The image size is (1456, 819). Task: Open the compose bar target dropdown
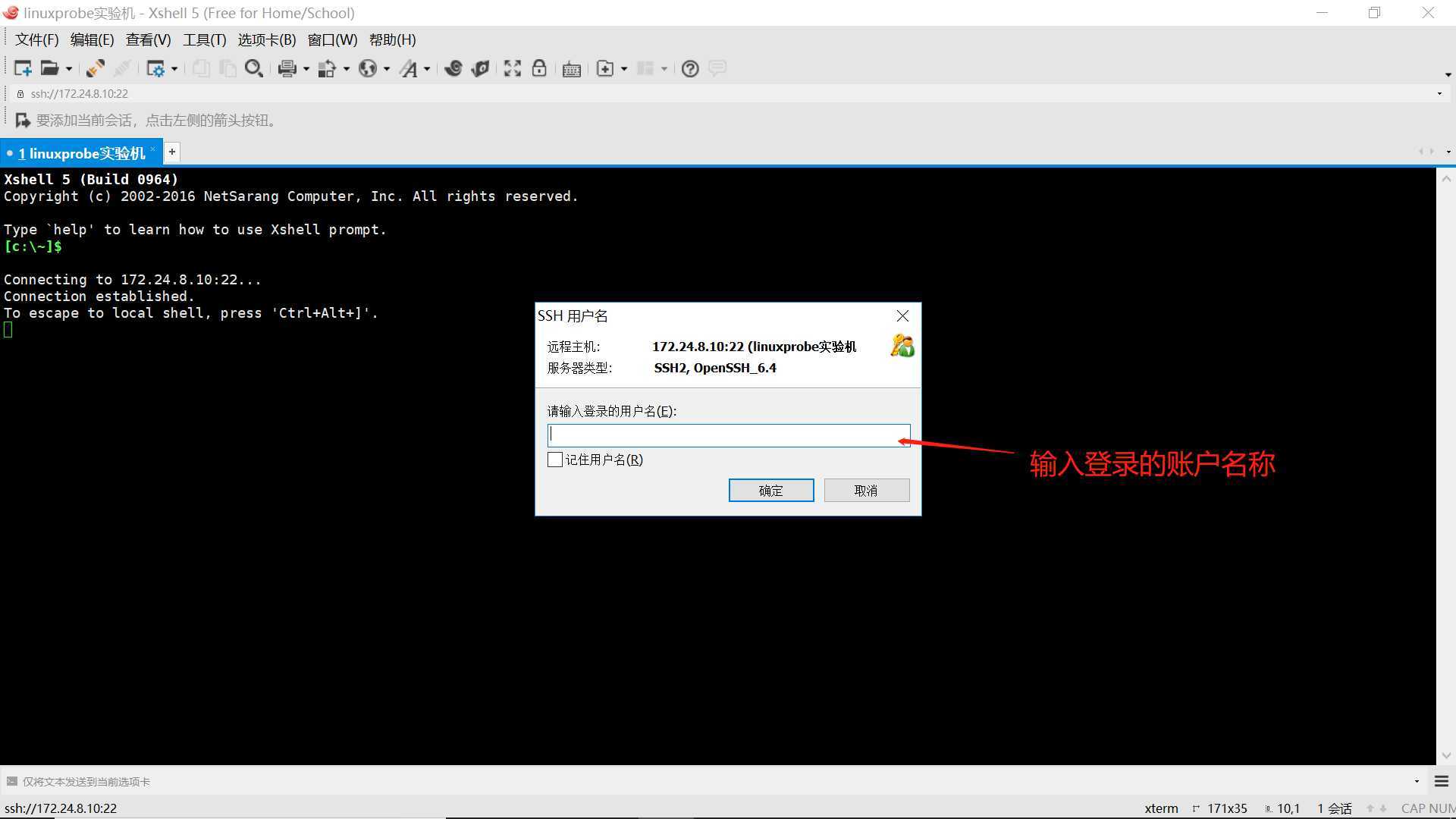tap(1417, 781)
